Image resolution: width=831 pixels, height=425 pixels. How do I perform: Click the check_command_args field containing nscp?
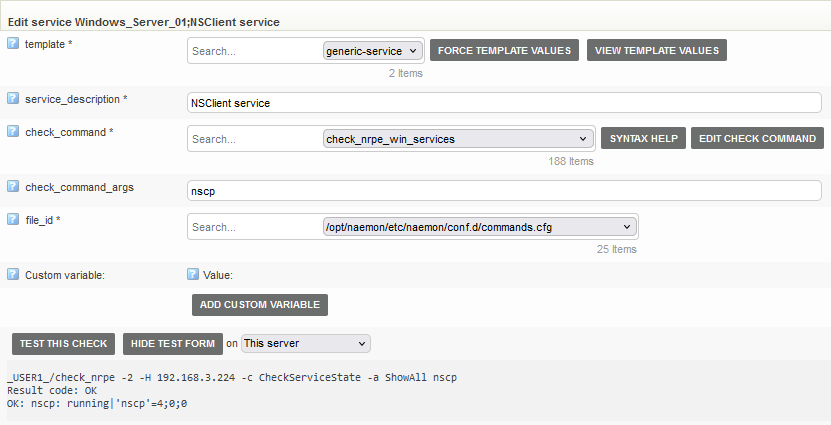[x=505, y=190]
